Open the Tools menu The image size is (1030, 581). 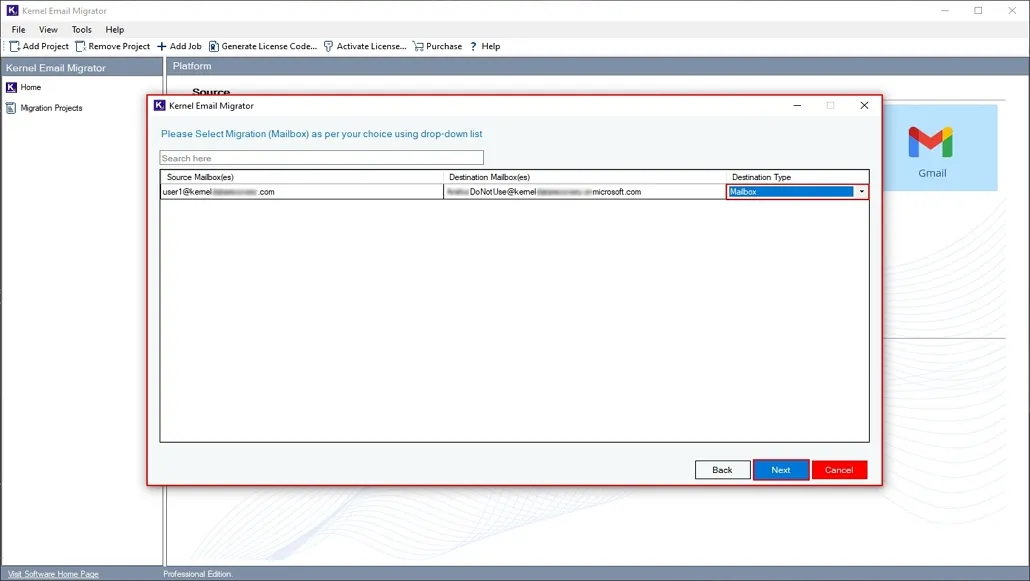(x=81, y=30)
